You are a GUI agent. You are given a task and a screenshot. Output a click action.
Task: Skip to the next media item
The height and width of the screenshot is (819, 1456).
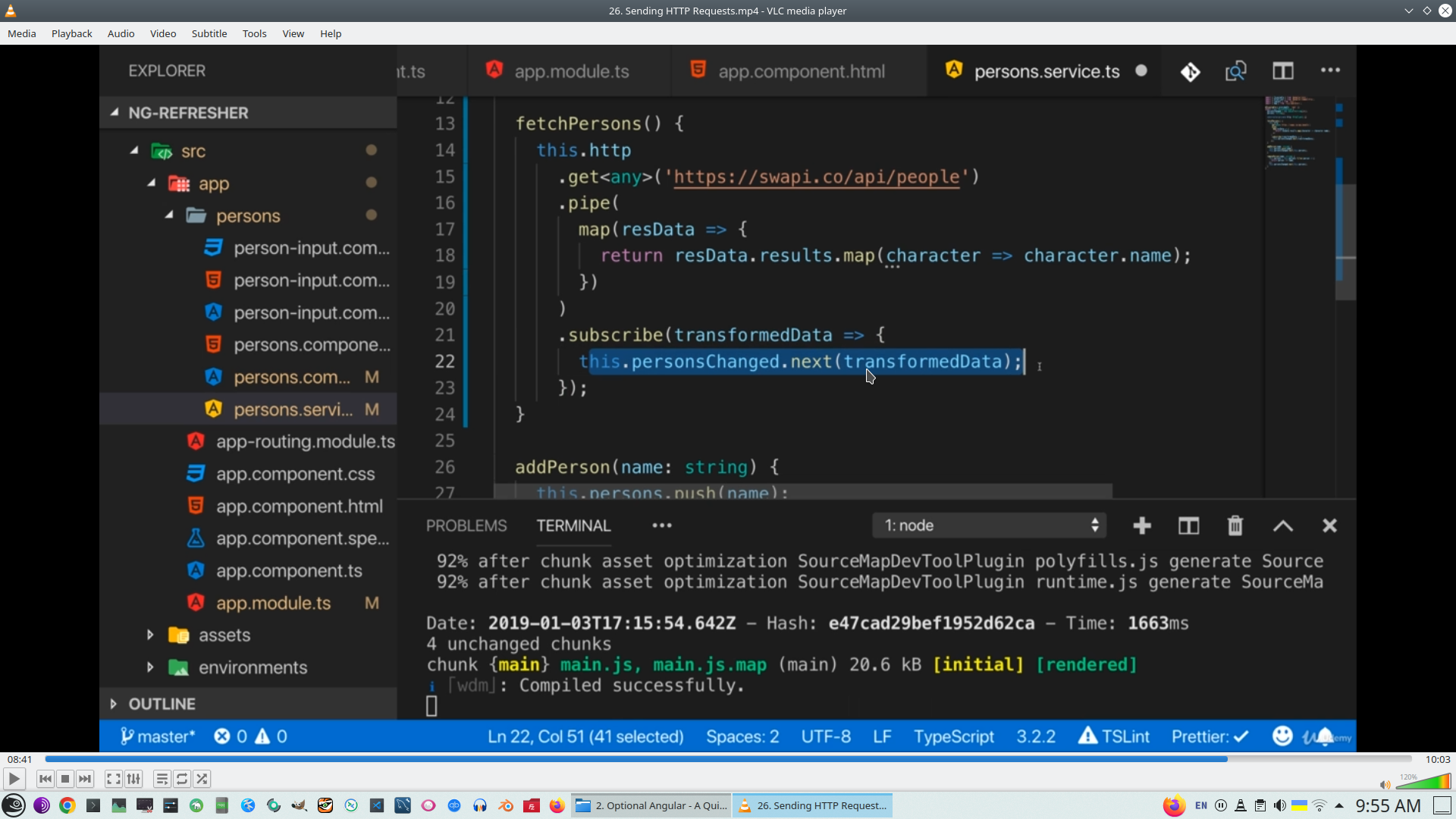click(x=85, y=779)
